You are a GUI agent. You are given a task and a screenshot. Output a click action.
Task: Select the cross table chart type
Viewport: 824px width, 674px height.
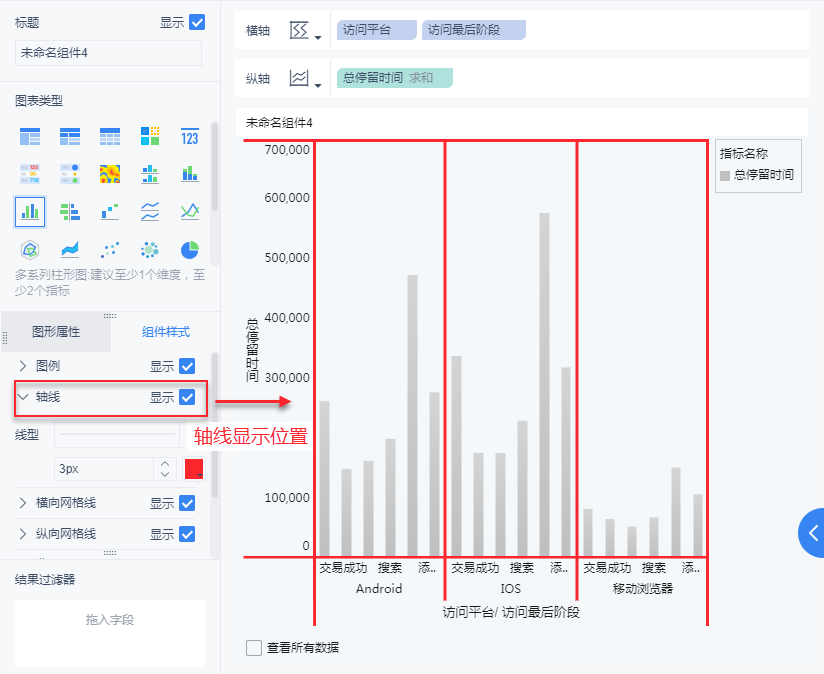[70, 136]
